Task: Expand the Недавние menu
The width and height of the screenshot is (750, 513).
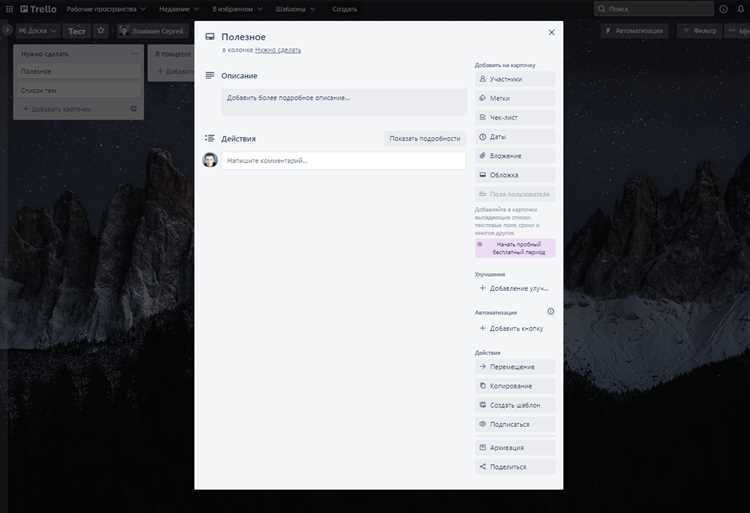Action: tap(179, 9)
